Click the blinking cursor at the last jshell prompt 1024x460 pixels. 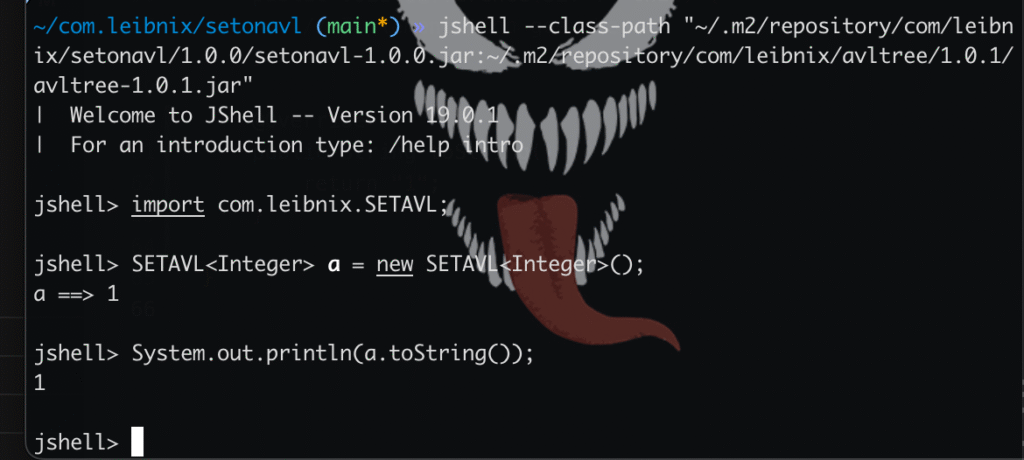pyautogui.click(x=136, y=442)
